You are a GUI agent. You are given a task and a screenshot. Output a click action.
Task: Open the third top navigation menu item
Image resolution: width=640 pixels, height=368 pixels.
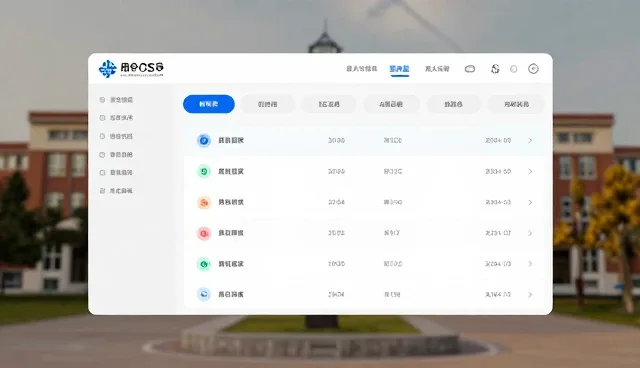(437, 69)
